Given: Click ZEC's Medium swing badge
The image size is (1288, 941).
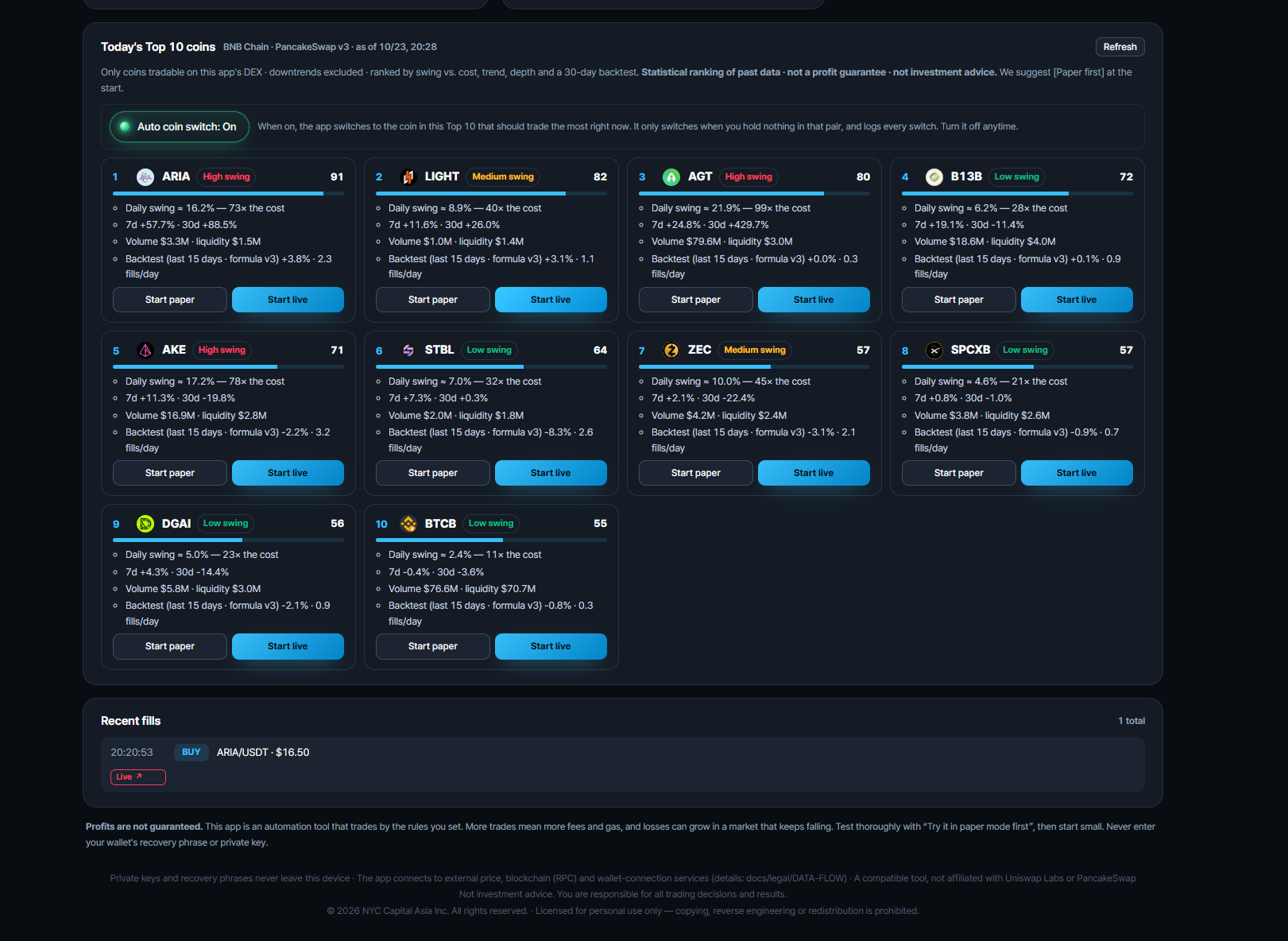Looking at the screenshot, I should point(755,350).
